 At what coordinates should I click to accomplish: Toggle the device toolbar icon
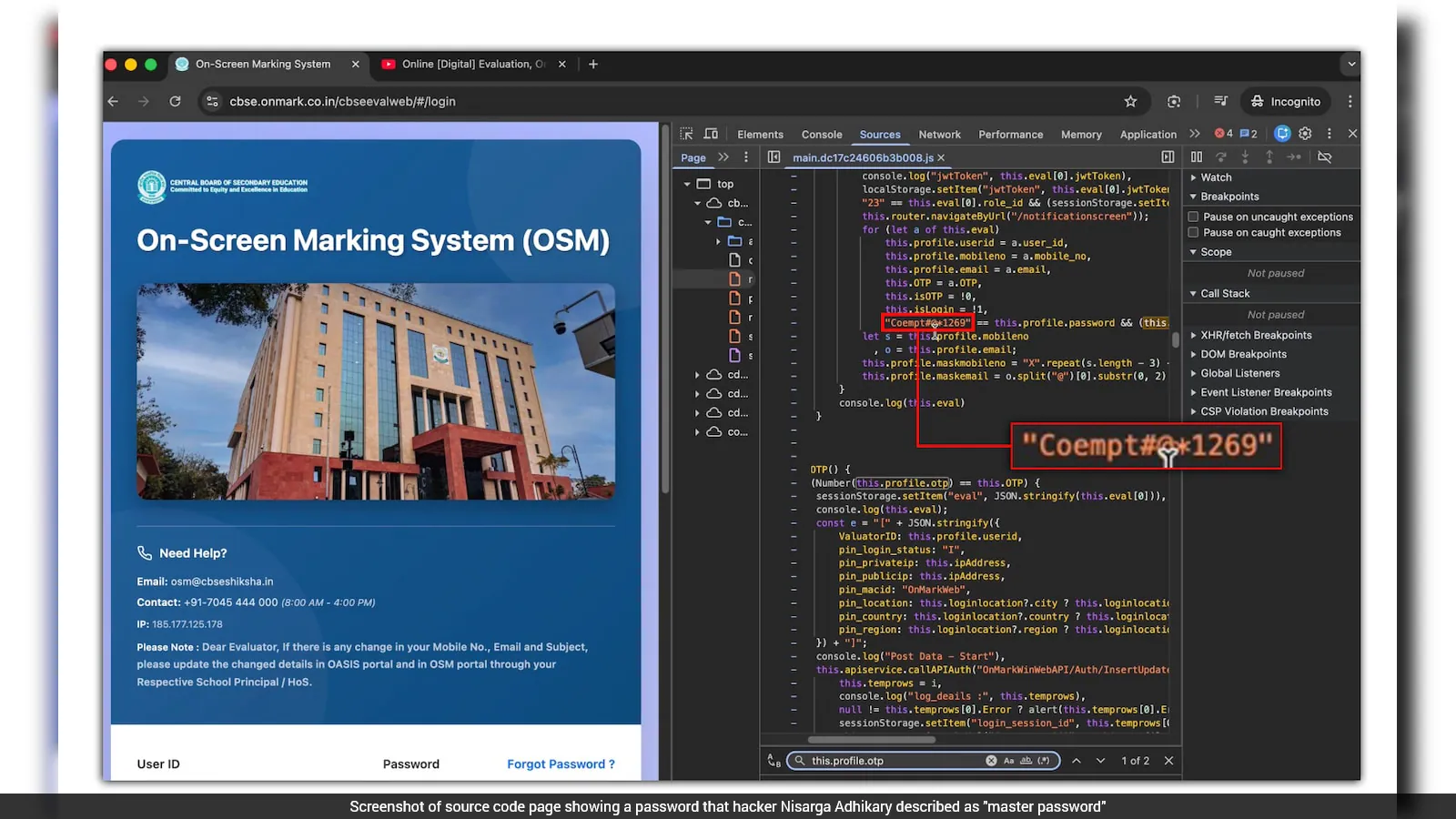pyautogui.click(x=711, y=134)
